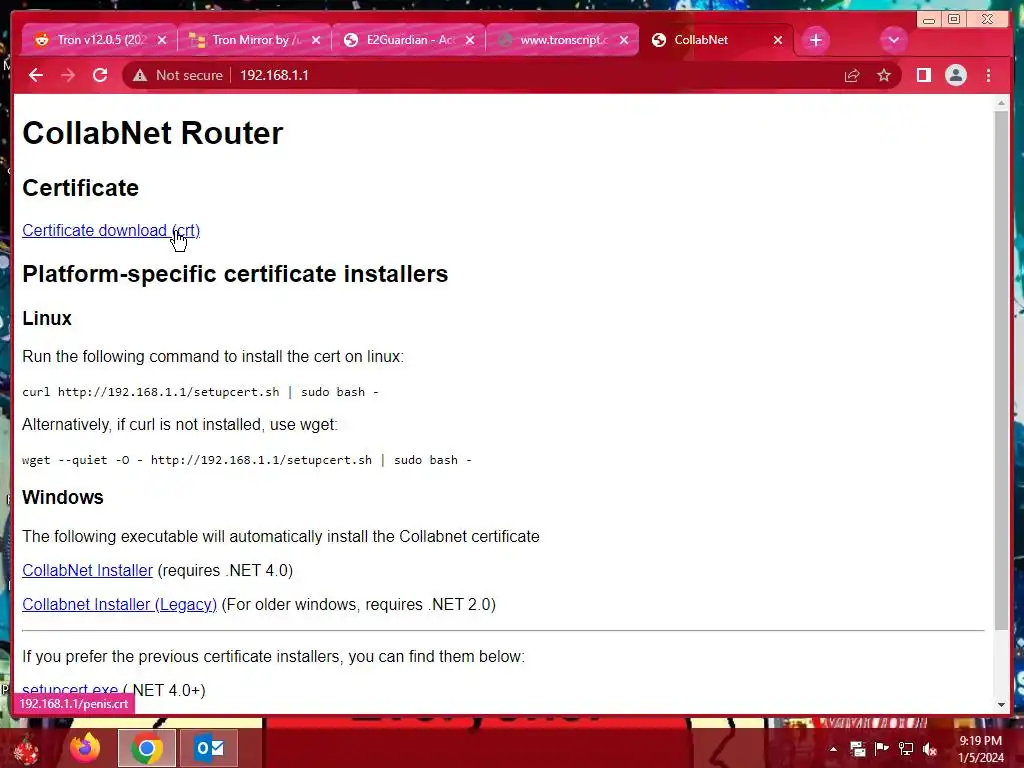Screen dimensions: 1024x768
Task: Open Outlook from the taskbar
Action: (x=210, y=748)
